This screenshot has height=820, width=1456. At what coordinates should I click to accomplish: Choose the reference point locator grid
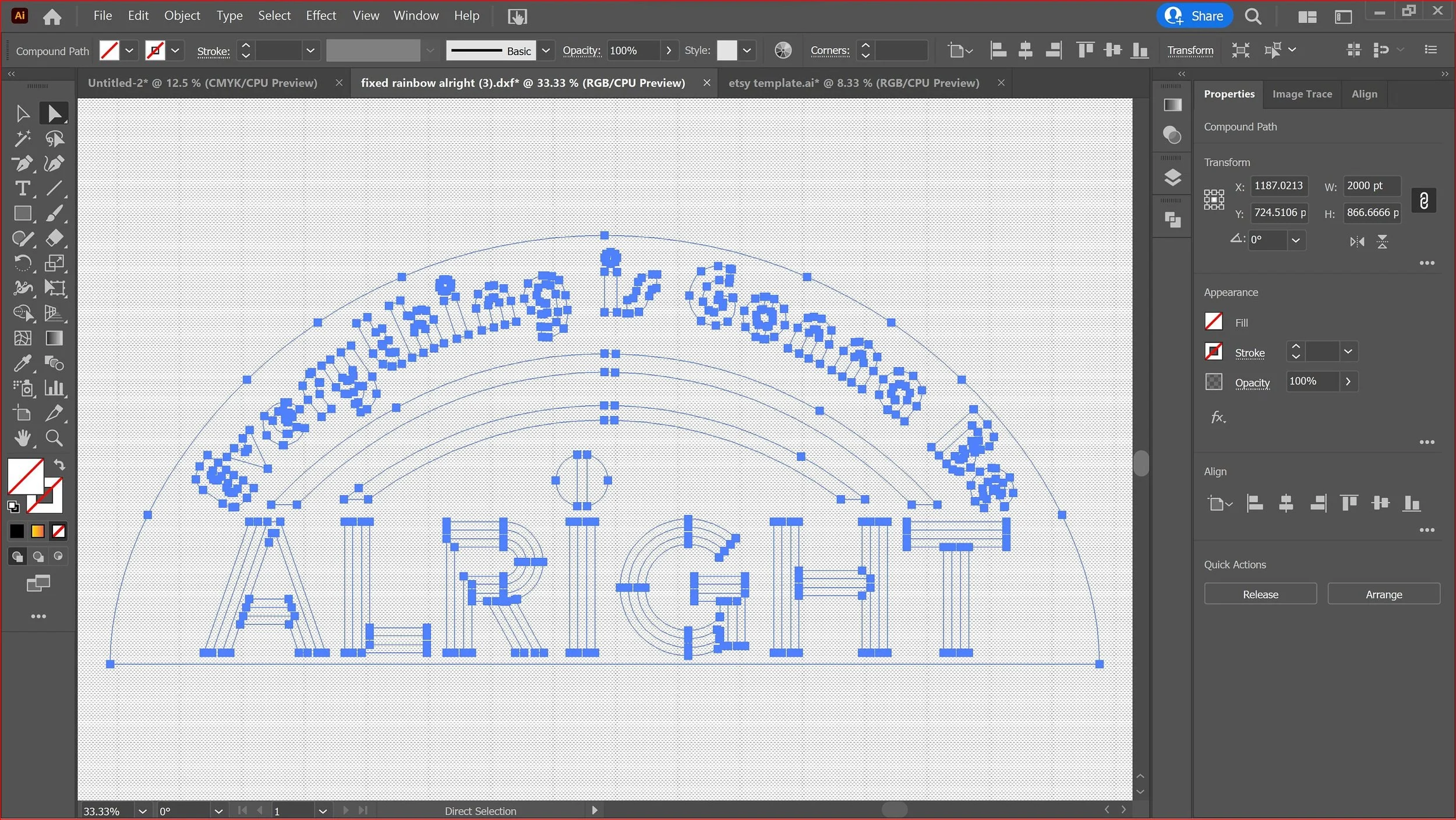click(x=1214, y=200)
